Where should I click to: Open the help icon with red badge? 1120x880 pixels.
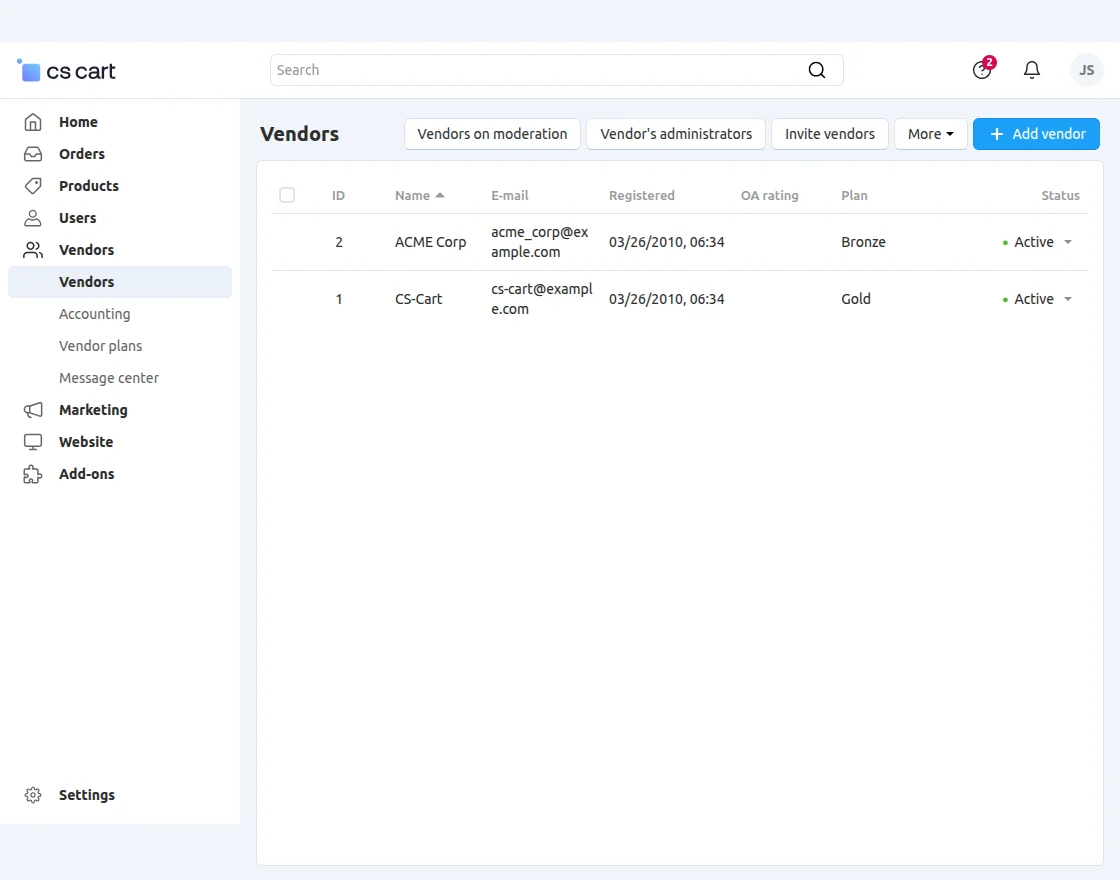982,70
